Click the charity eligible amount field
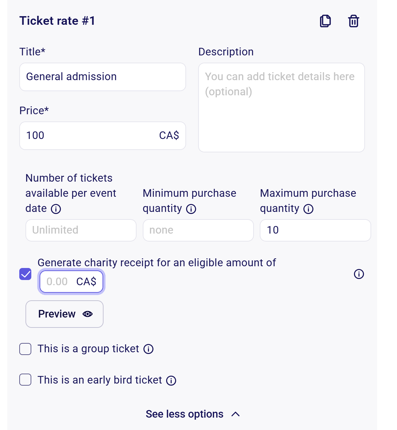This screenshot has width=397, height=430. click(x=71, y=282)
